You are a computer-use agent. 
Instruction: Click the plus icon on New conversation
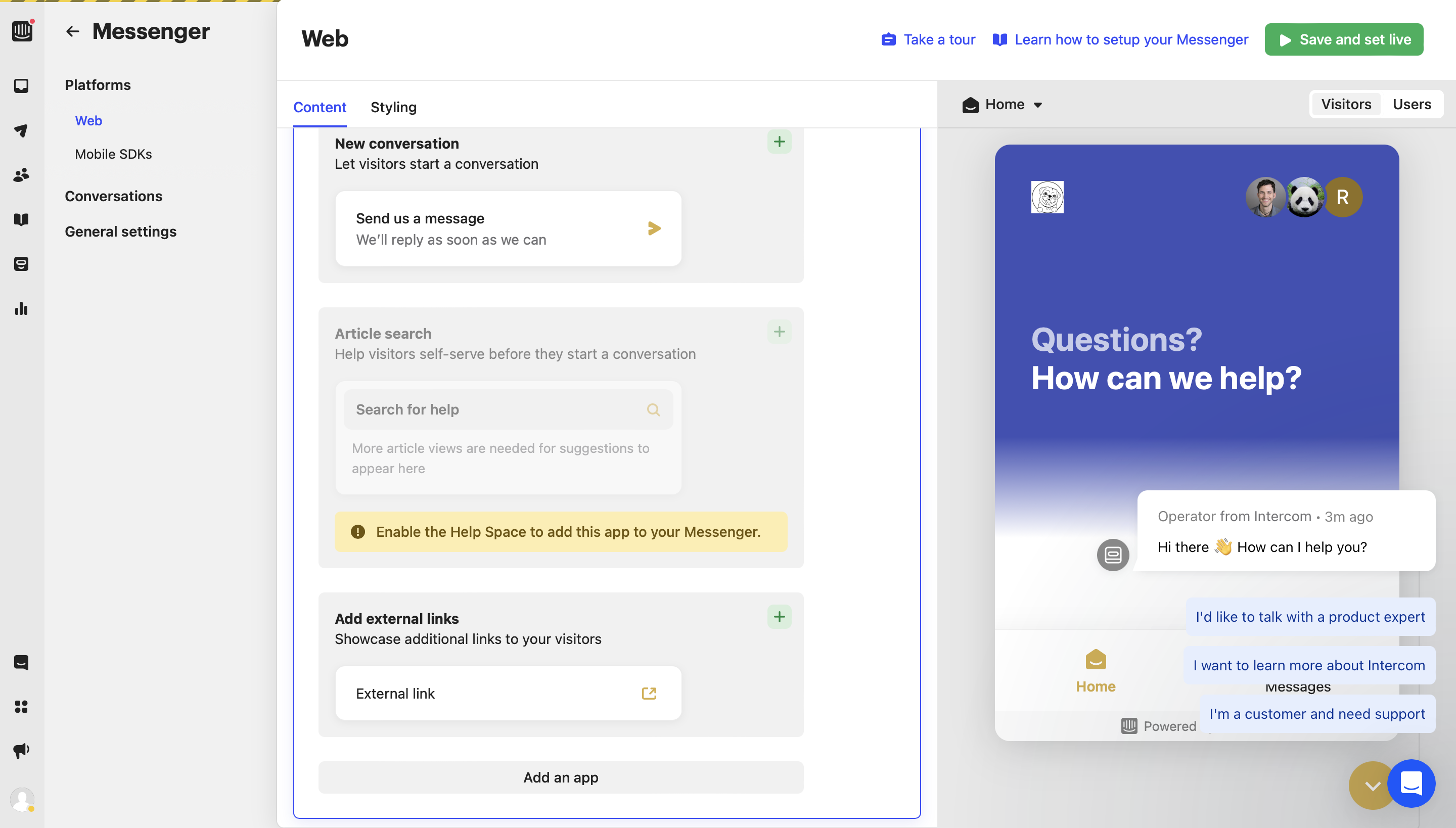[780, 141]
